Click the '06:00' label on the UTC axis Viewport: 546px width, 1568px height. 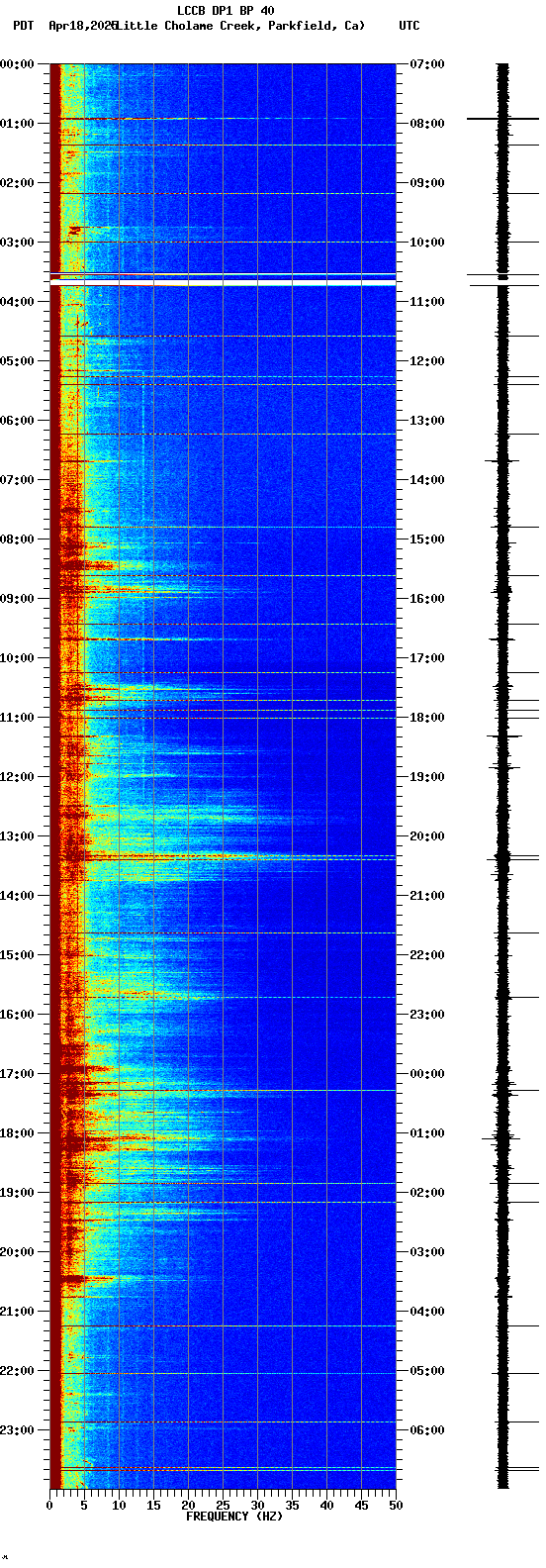428,1430
